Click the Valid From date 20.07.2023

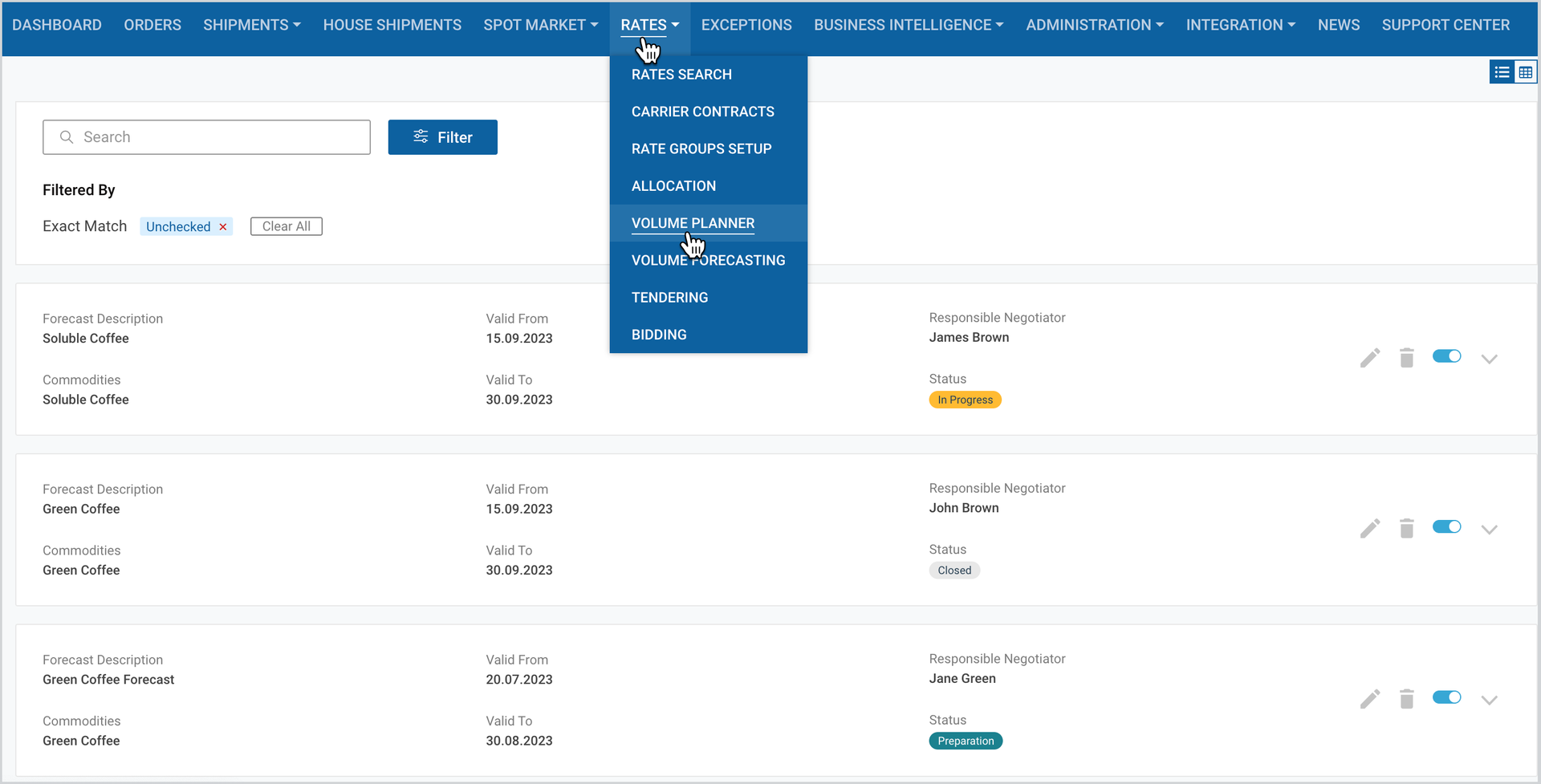[x=519, y=680]
